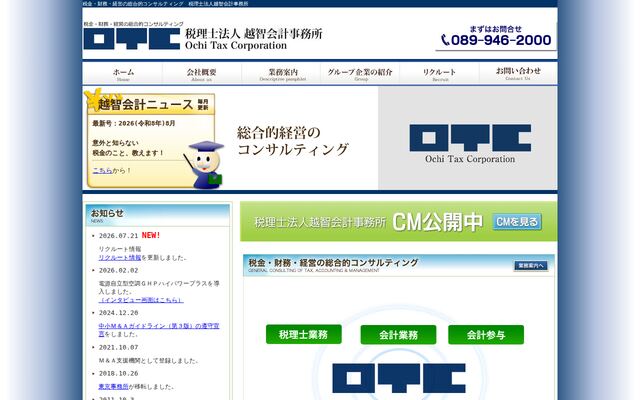Viewport: 640px width, 400px height.
Task: Click the date 2021.10.07 news entry
Action: click(x=118, y=348)
